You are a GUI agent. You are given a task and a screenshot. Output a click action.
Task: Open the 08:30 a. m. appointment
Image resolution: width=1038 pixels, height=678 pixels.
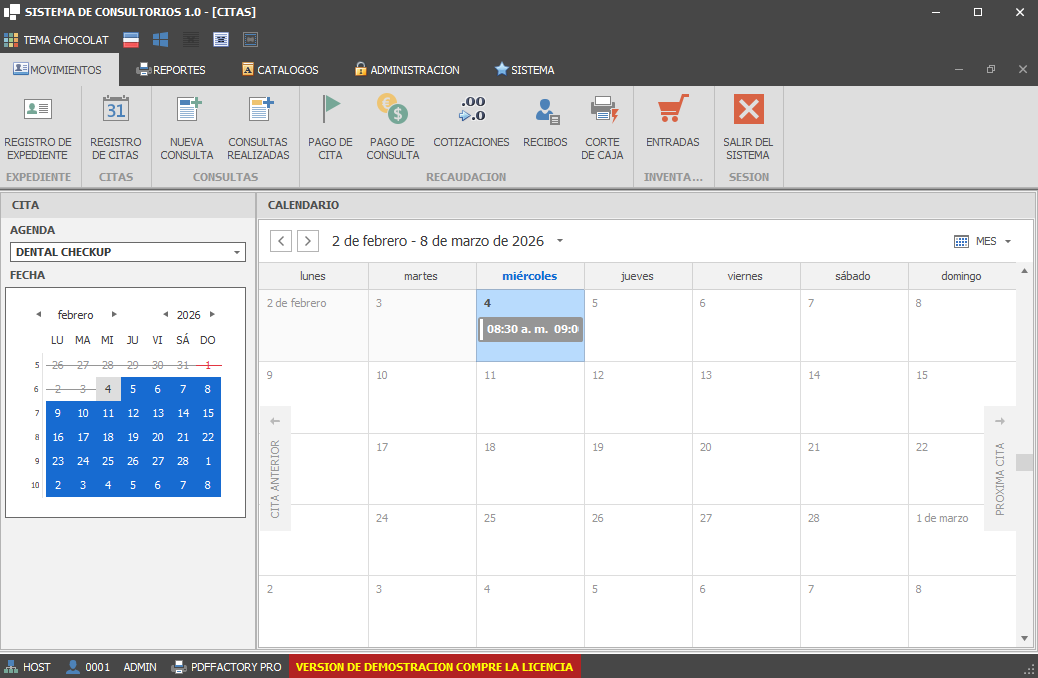click(531, 330)
